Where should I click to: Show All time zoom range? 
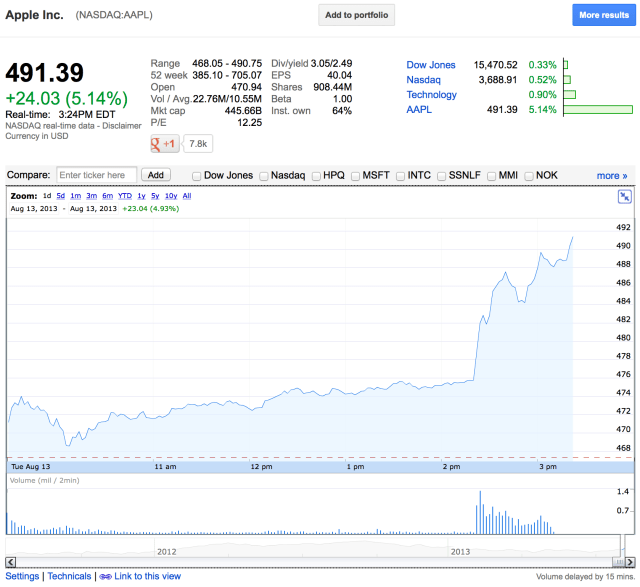tap(187, 196)
